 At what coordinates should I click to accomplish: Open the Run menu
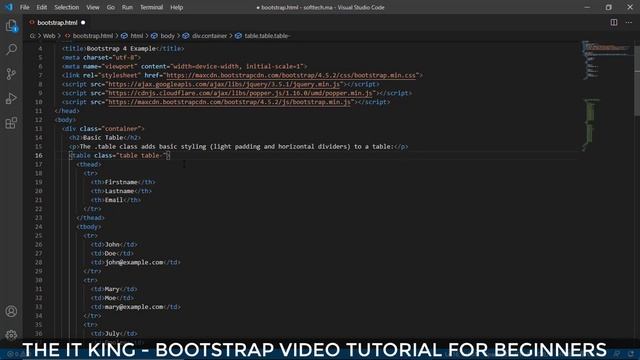coord(127,7)
